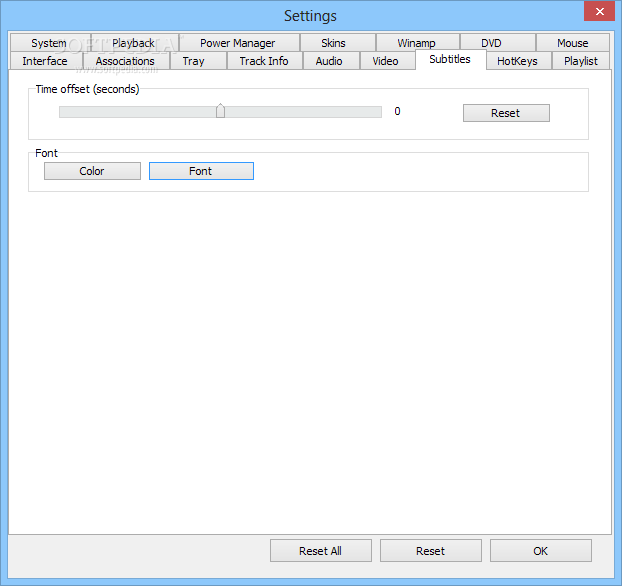Open the Track Info tab

[x=264, y=61]
